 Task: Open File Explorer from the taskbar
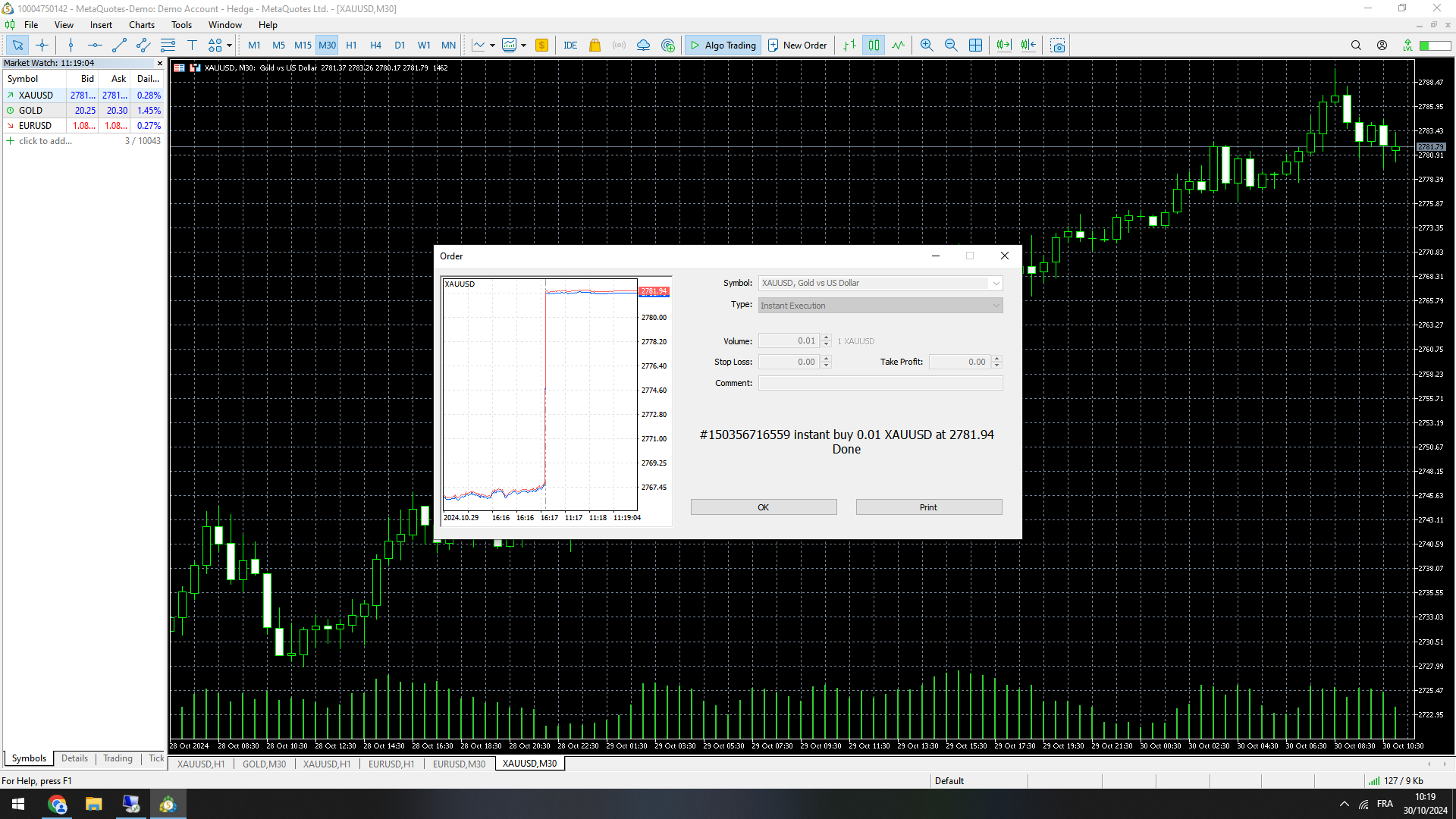tap(94, 804)
